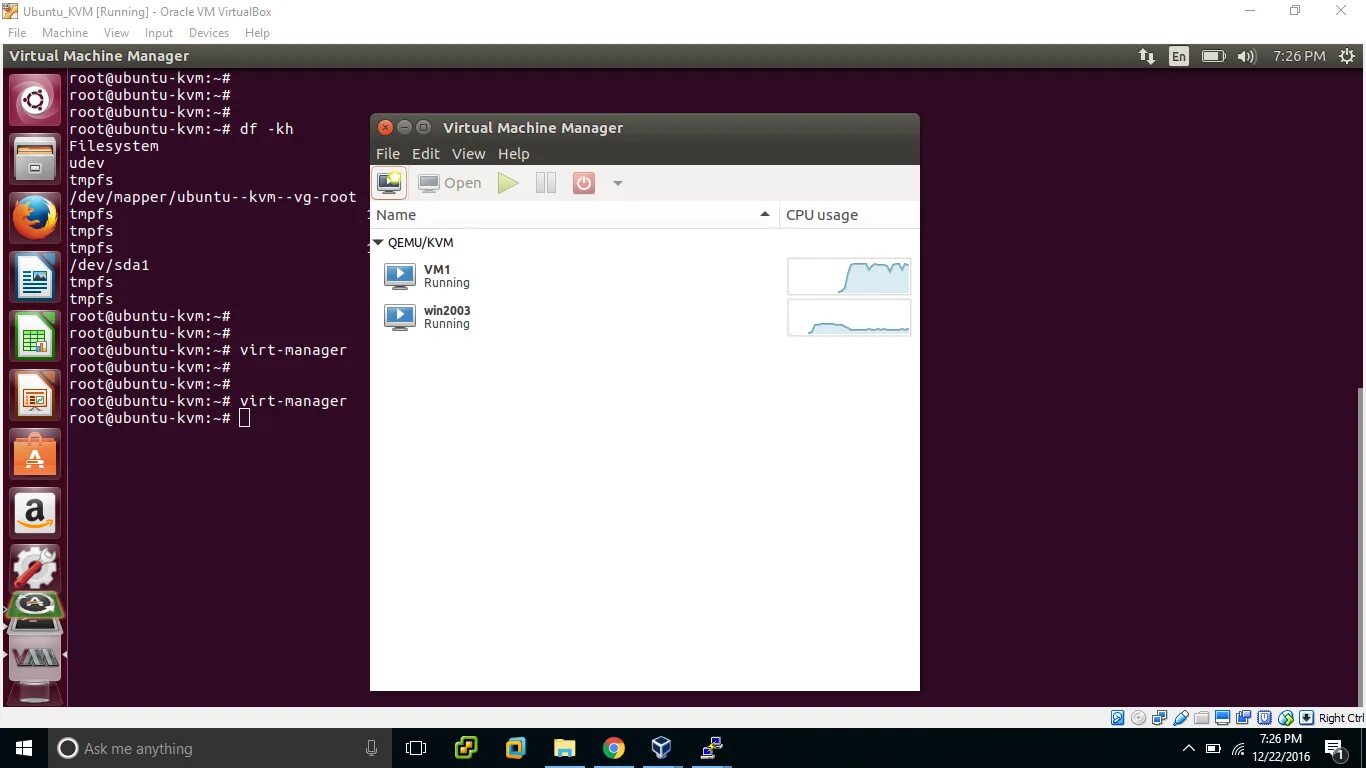Click the Create new virtual machine icon

[x=389, y=183]
